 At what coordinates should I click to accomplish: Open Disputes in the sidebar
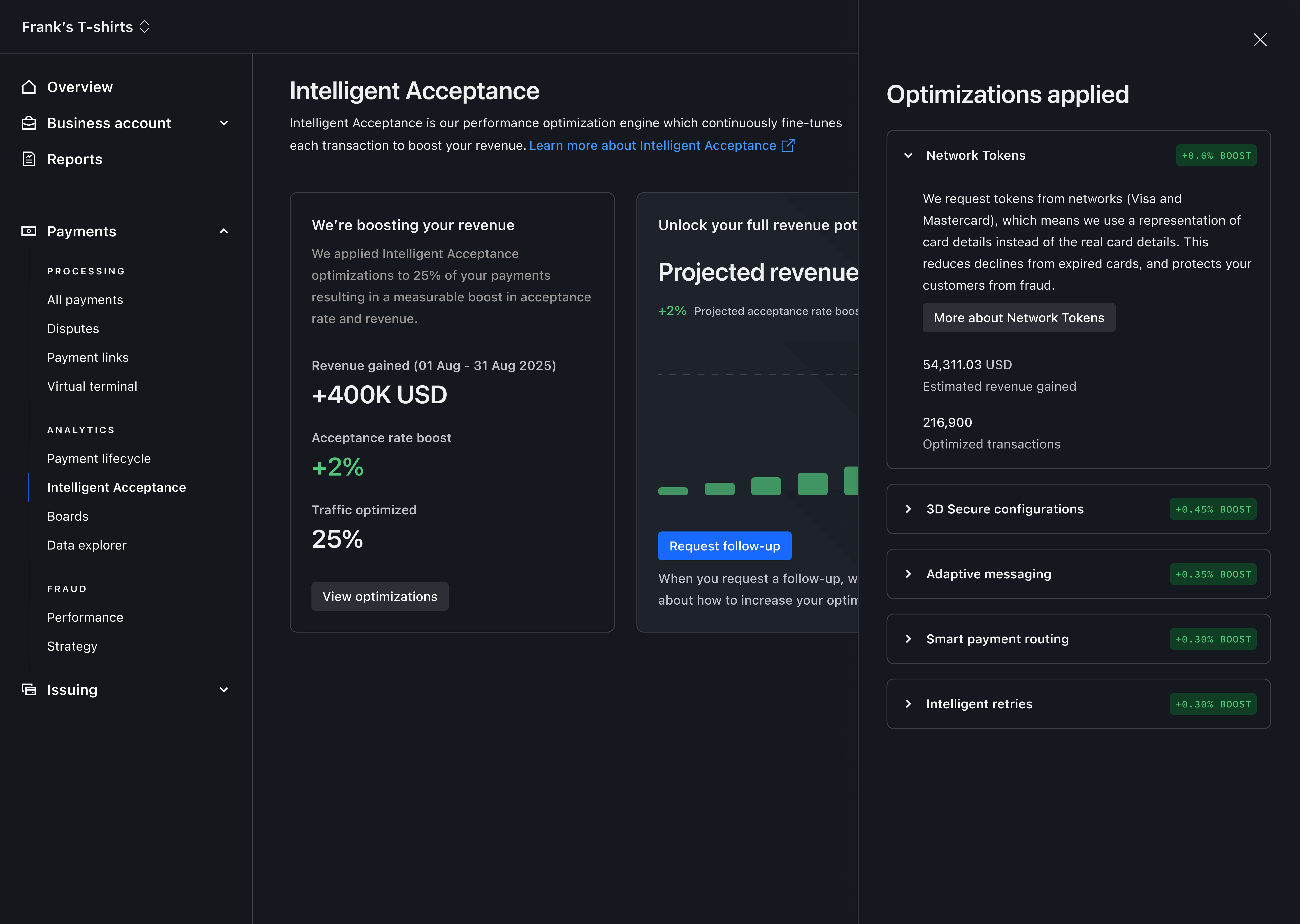(73, 329)
